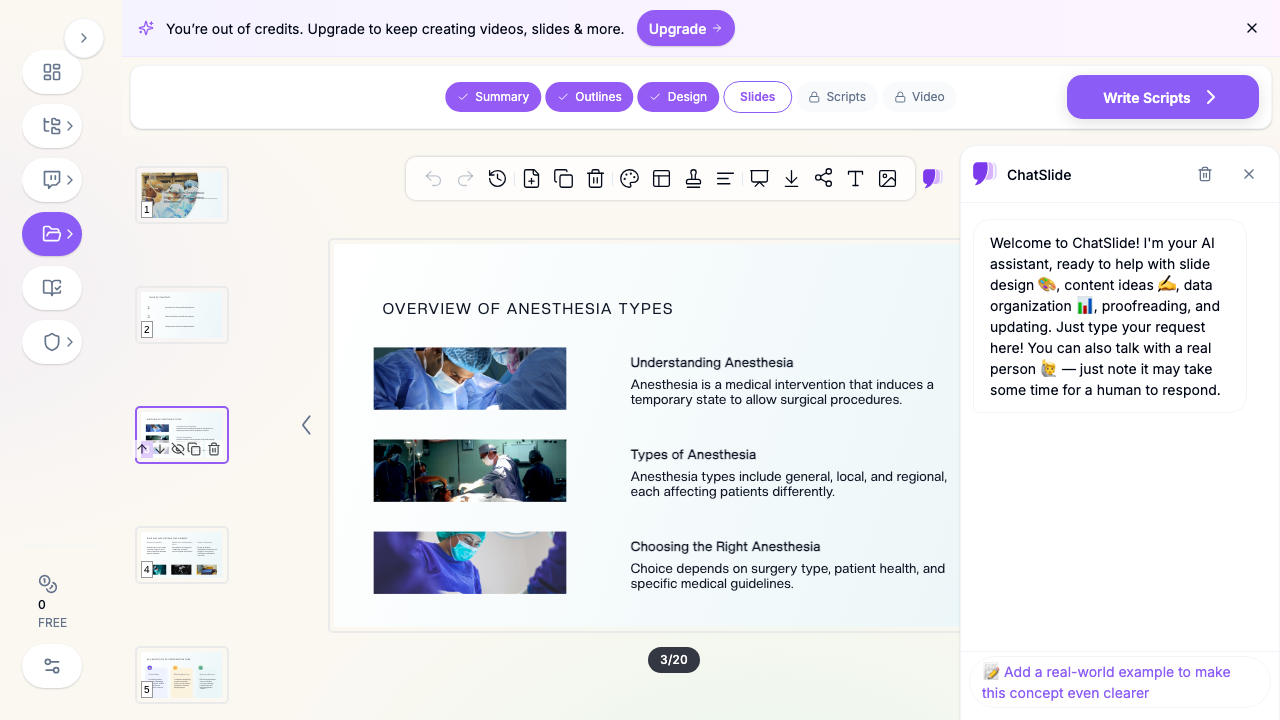Open the slide layout tool
1280x720 pixels.
(x=661, y=179)
